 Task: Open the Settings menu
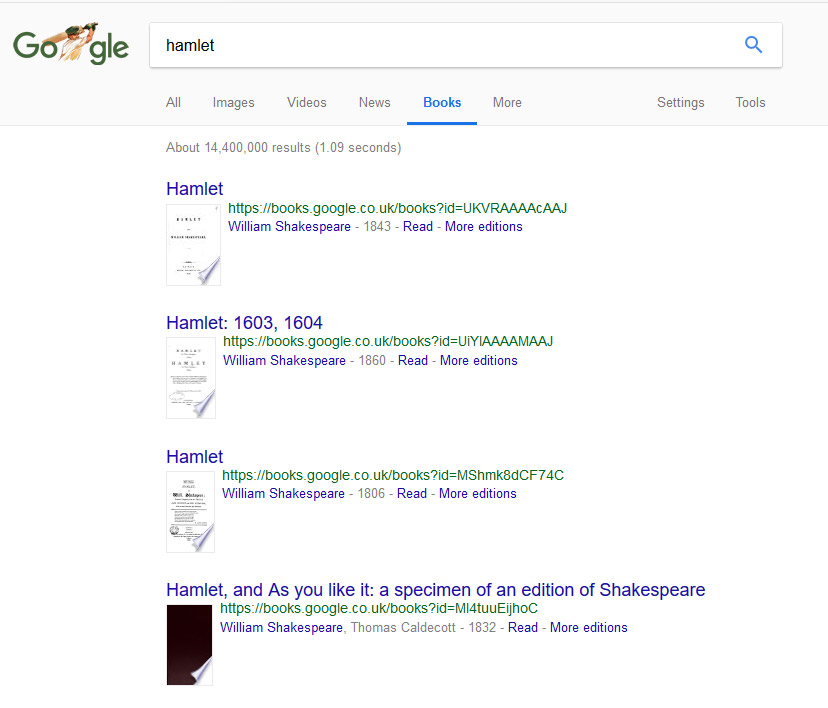(x=680, y=102)
